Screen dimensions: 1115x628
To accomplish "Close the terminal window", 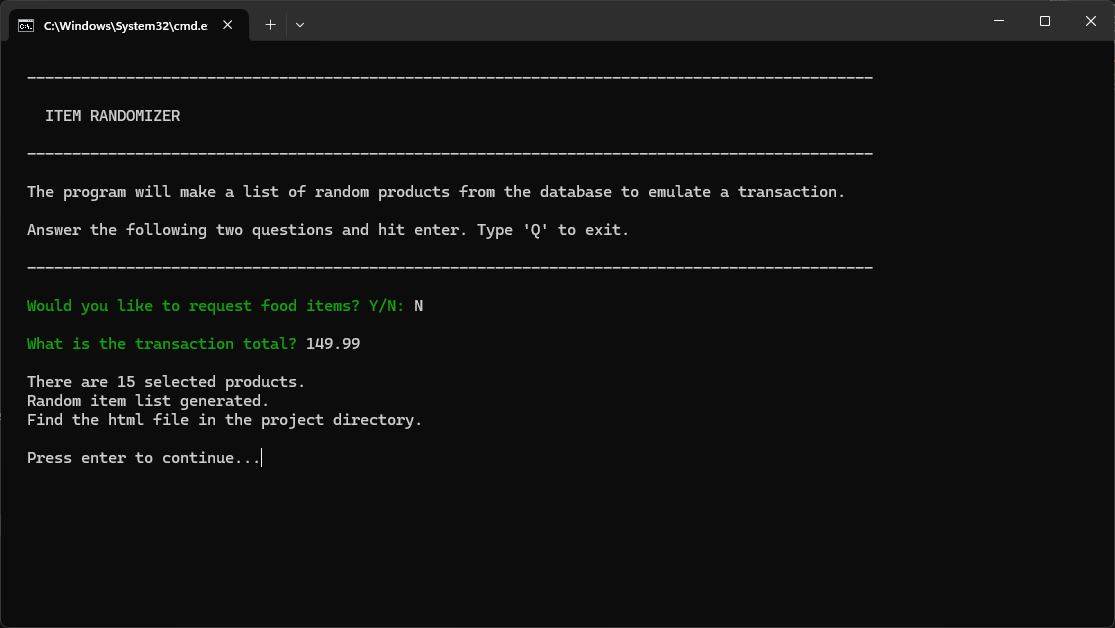I will point(1091,21).
